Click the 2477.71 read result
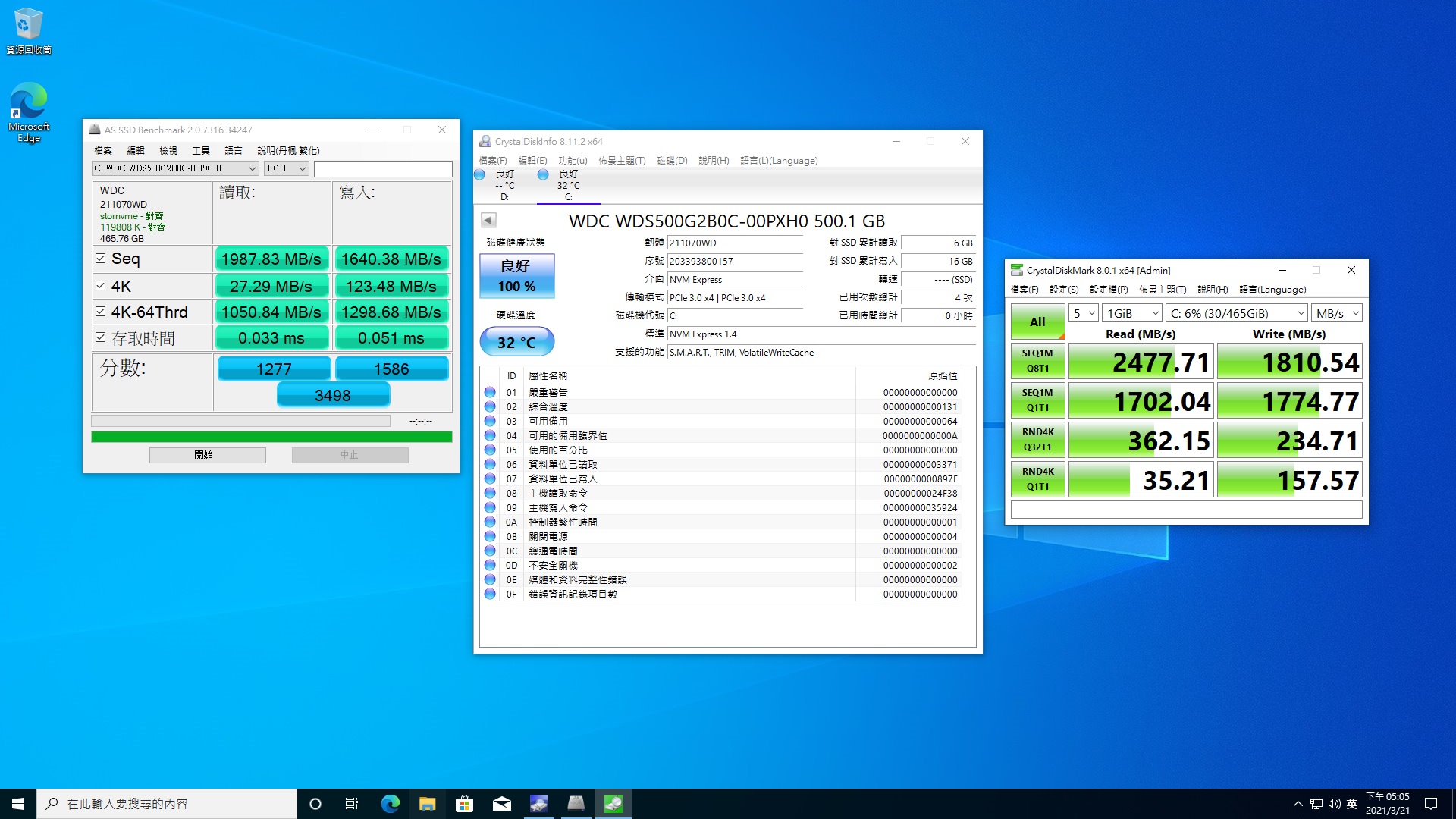This screenshot has height=819, width=1456. coord(1141,362)
